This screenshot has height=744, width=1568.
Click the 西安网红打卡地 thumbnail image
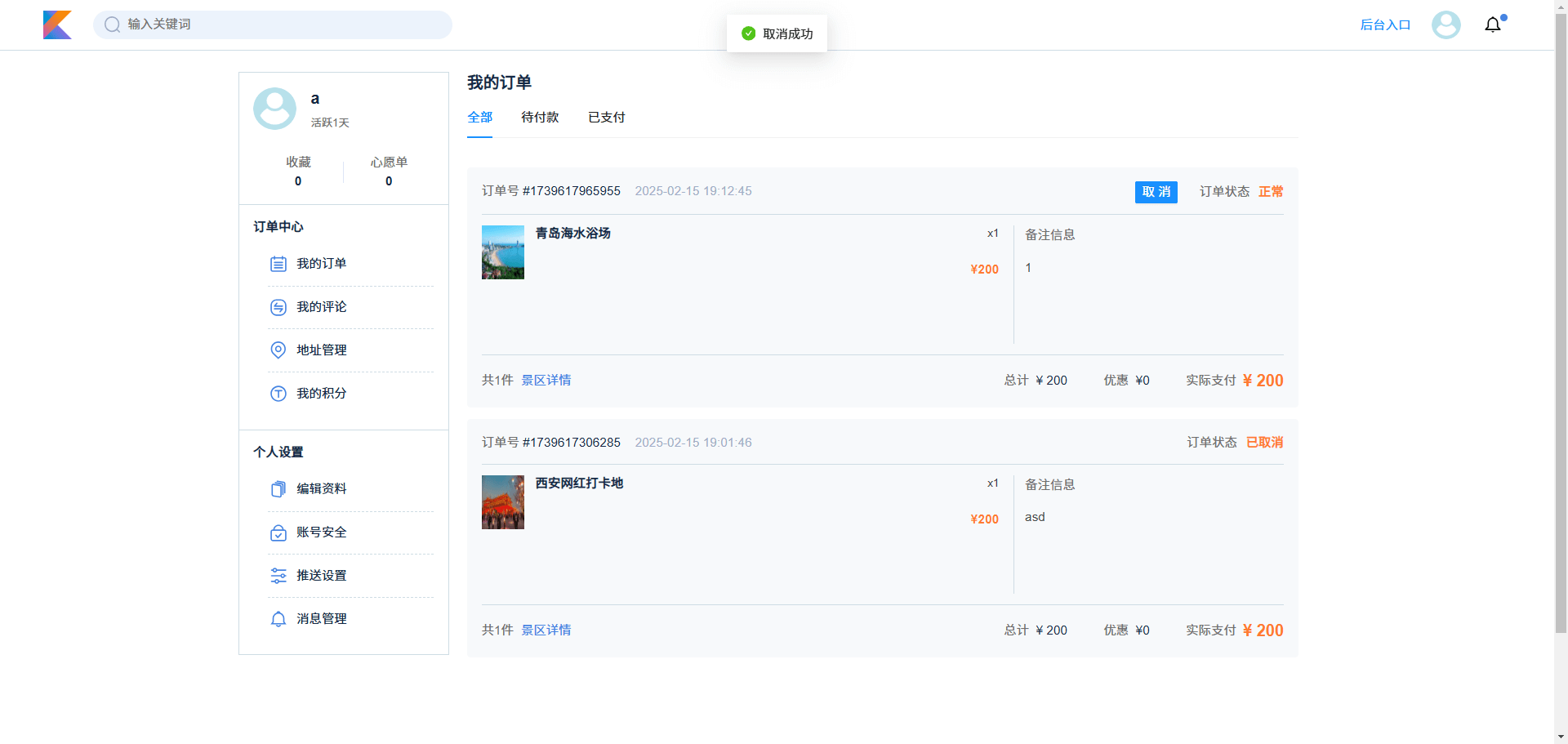(x=502, y=501)
